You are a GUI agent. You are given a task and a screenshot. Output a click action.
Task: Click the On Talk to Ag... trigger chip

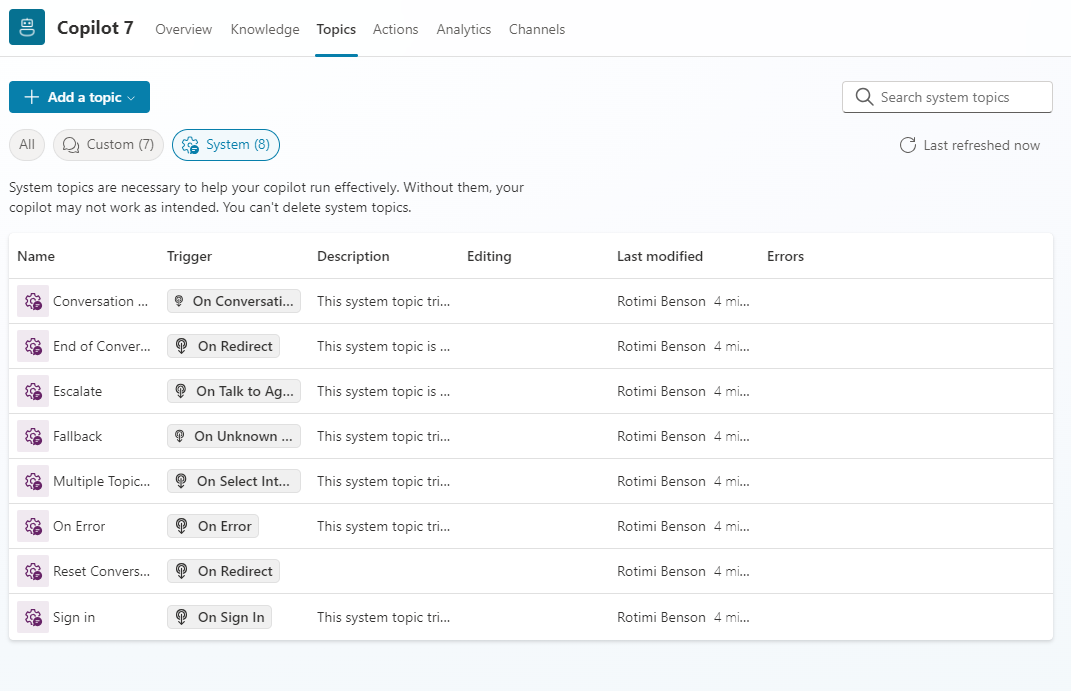point(234,391)
